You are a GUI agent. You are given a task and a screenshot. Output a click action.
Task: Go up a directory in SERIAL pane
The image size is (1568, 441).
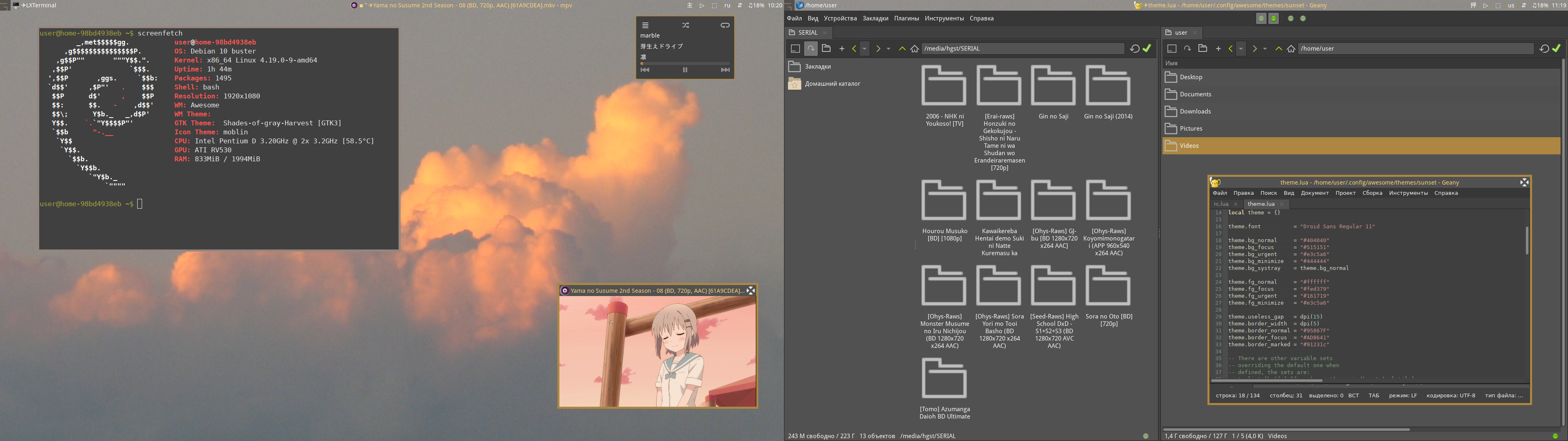pos(902,49)
